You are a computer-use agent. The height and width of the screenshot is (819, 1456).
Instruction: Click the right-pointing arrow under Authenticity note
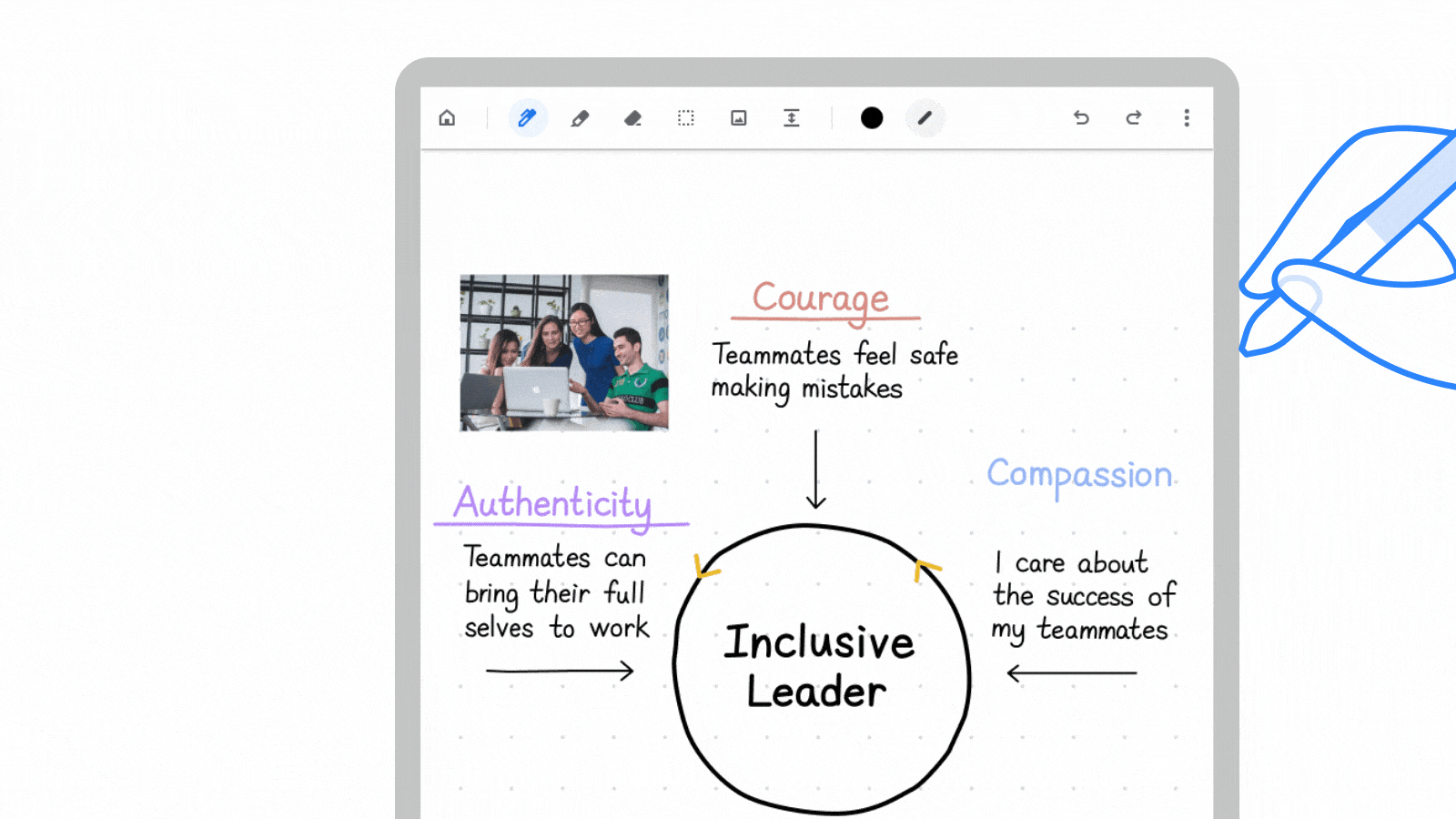[560, 672]
